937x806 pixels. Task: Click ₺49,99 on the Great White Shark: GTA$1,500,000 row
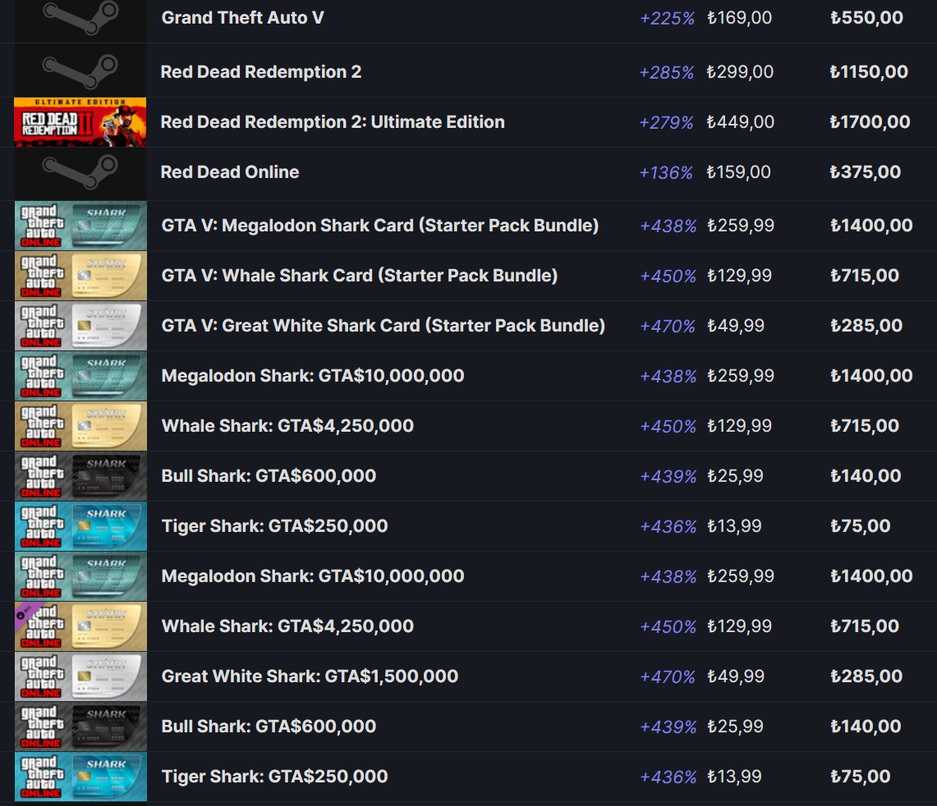click(x=736, y=676)
